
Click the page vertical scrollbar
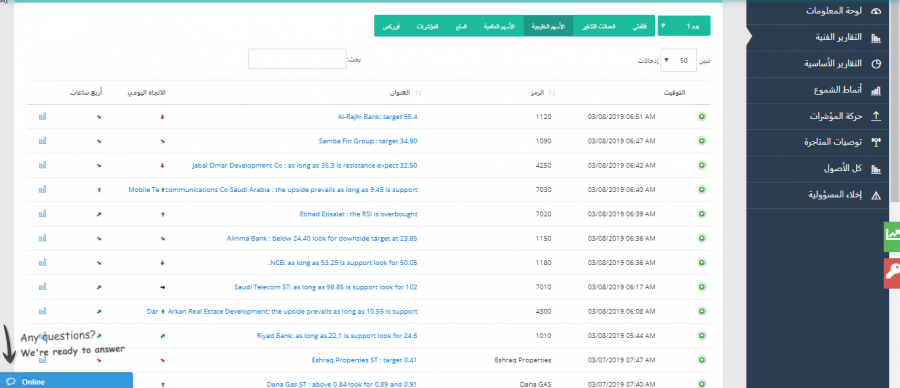tap(896, 100)
